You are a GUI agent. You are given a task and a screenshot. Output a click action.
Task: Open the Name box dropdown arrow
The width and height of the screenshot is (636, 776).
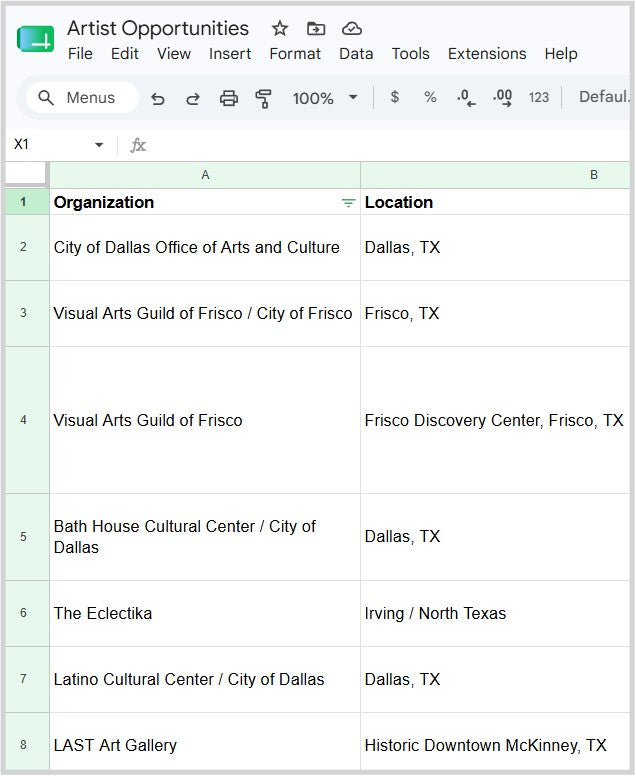pos(99,145)
